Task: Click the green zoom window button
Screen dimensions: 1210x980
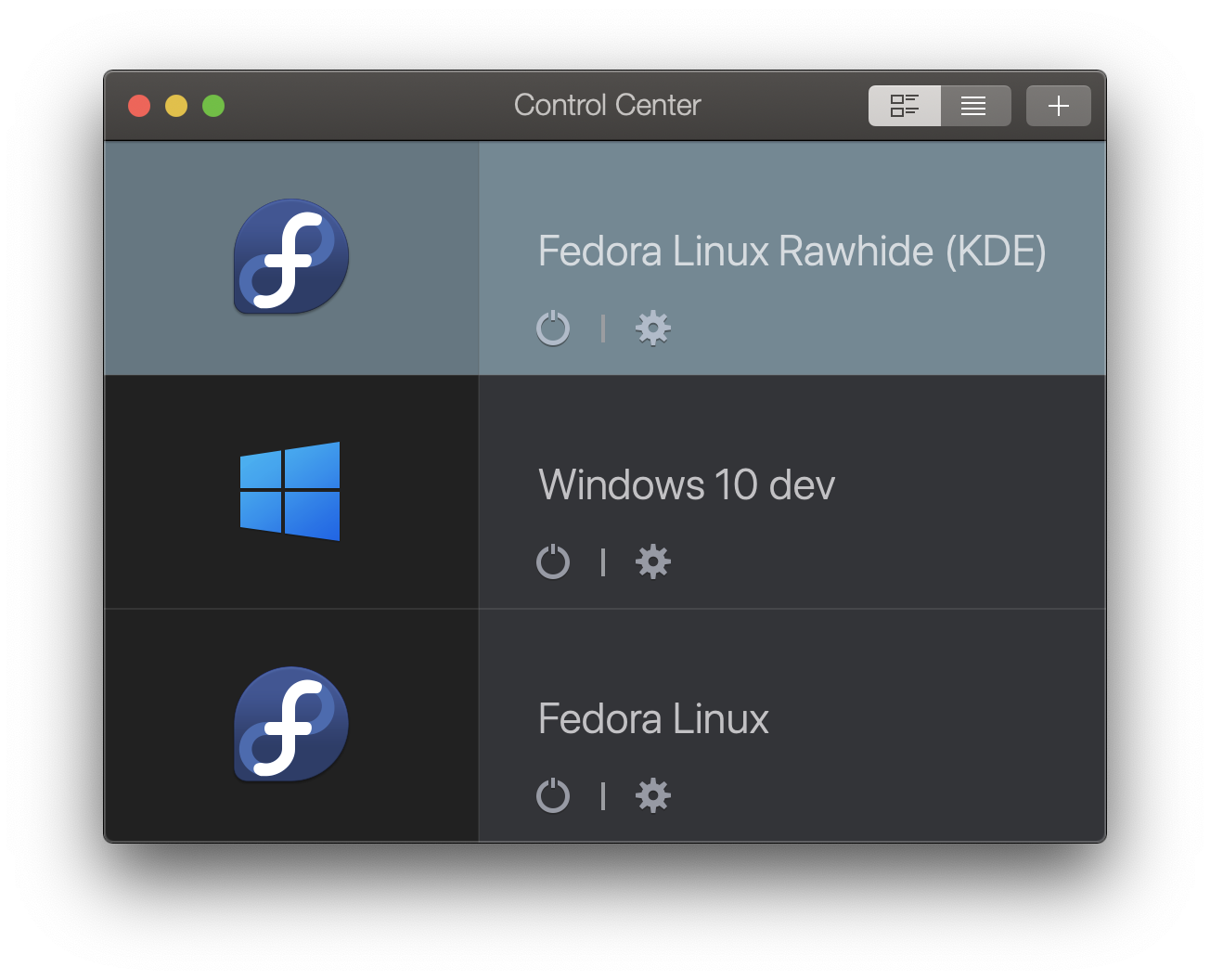Action: [x=213, y=106]
